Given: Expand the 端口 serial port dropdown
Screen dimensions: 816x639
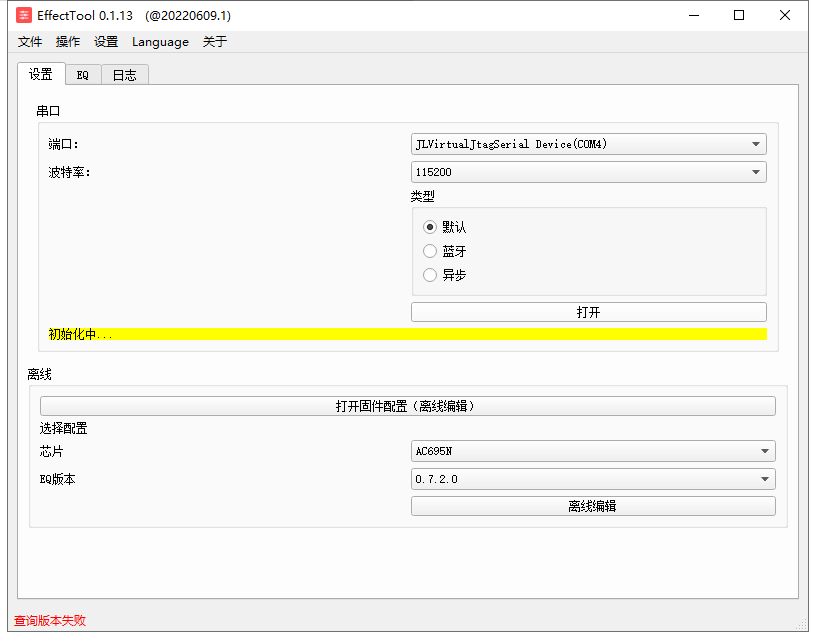Looking at the screenshot, I should point(589,144).
